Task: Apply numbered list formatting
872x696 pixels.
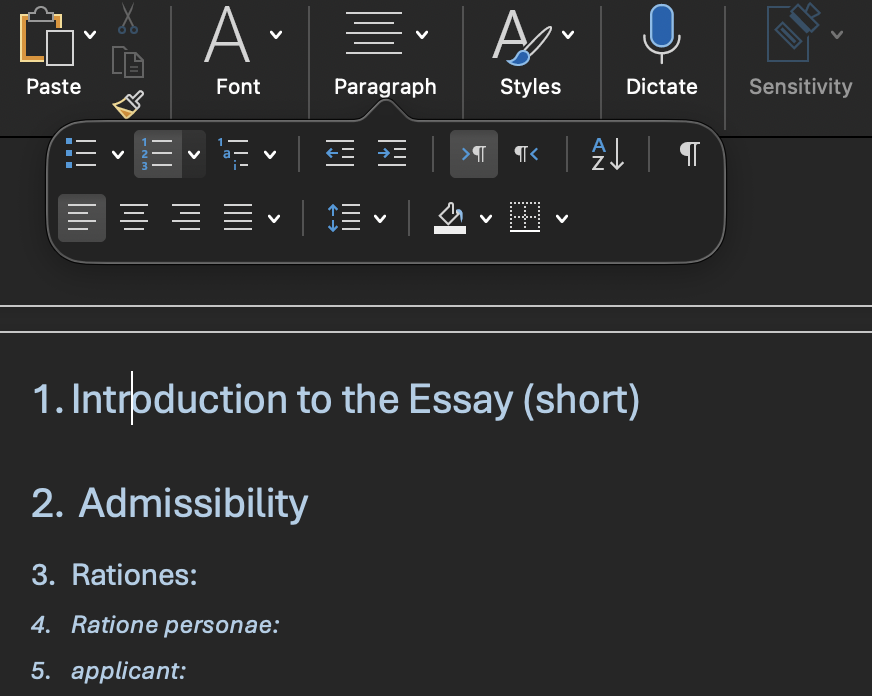Action: (x=158, y=154)
